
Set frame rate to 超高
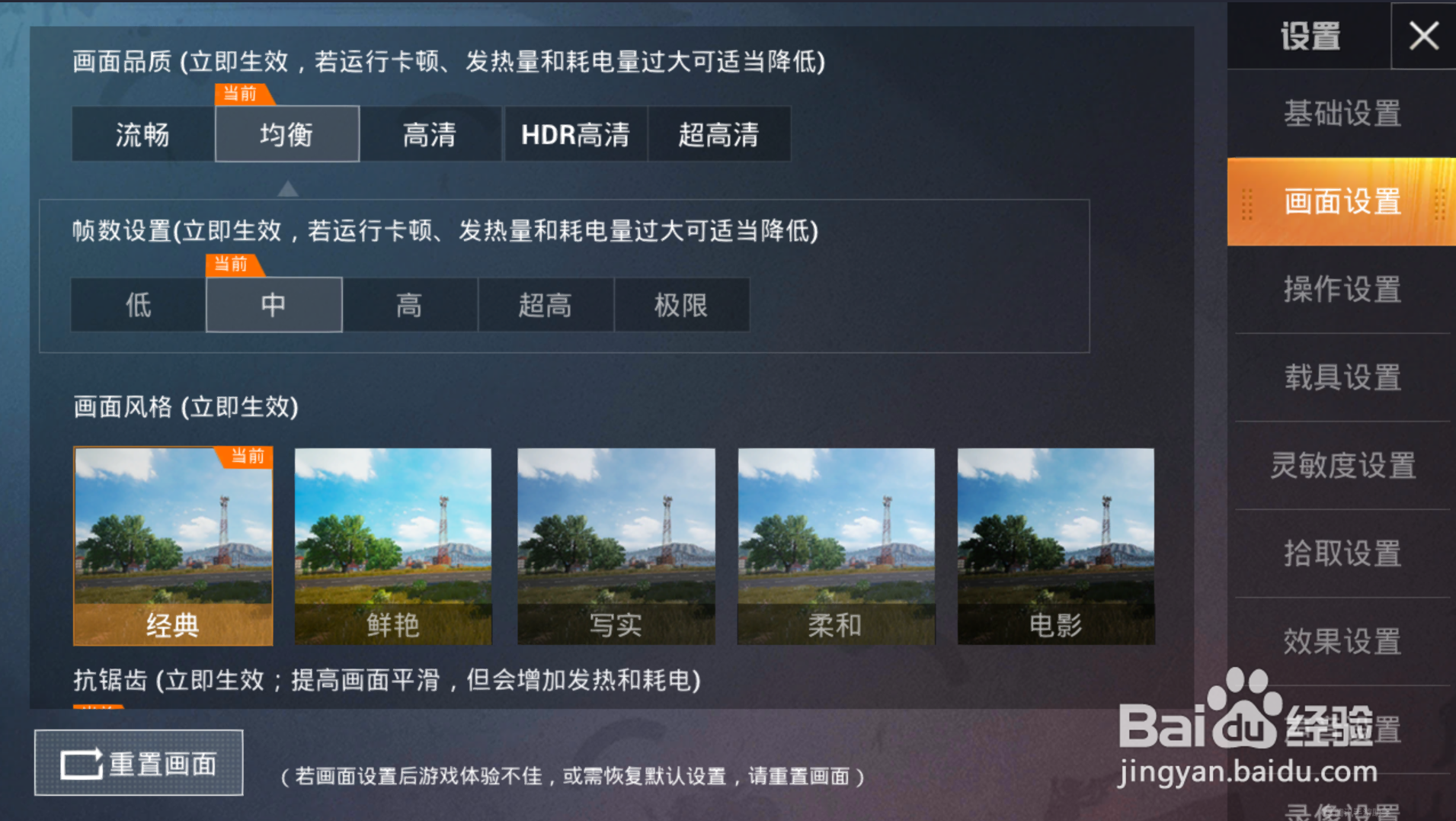click(x=546, y=305)
